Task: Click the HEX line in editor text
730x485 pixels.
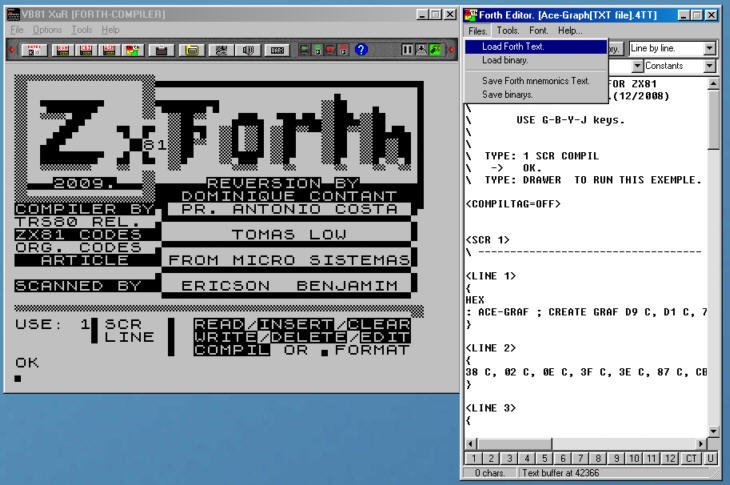Action: point(475,300)
